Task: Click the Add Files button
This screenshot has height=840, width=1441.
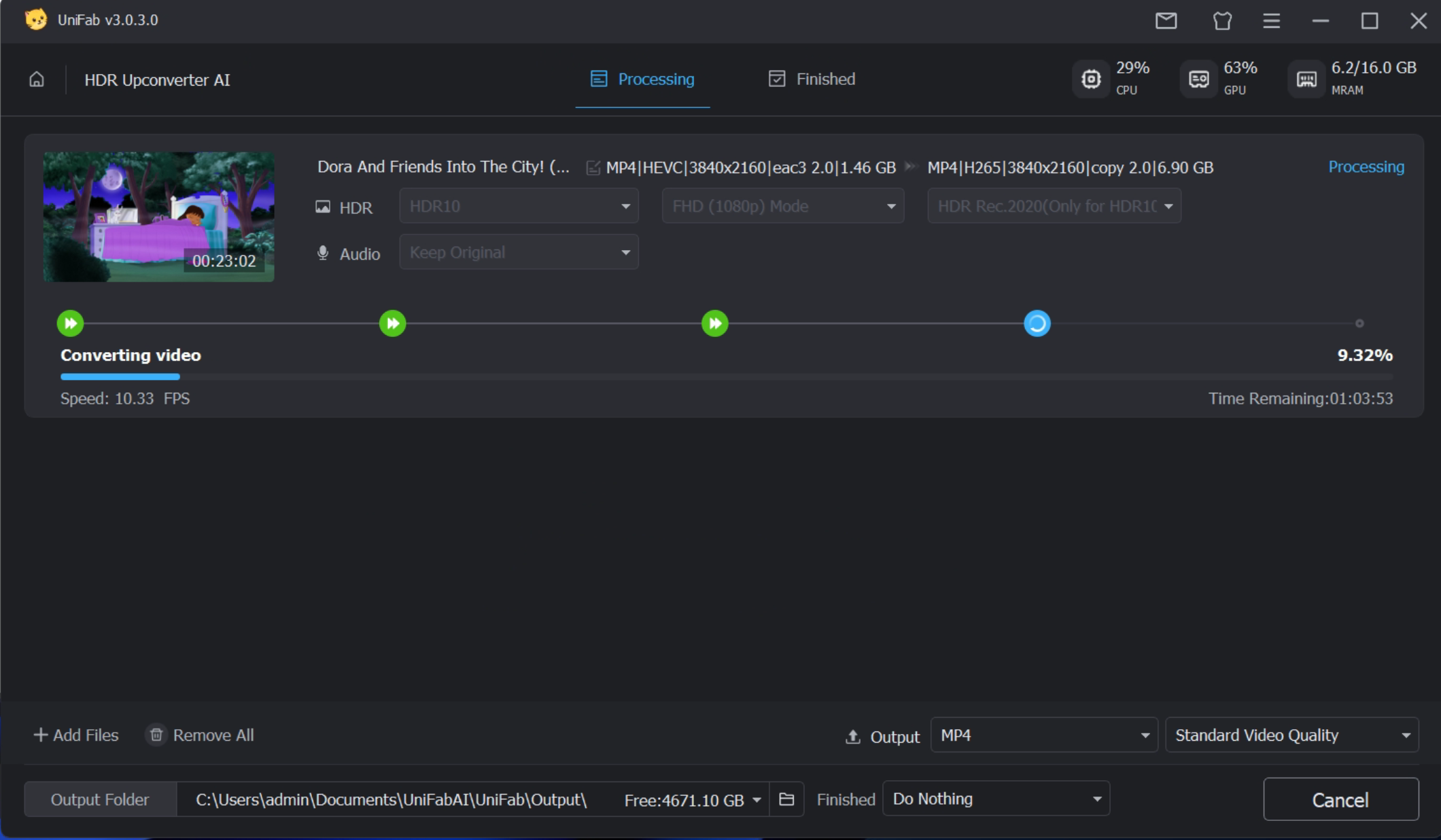Action: tap(76, 735)
